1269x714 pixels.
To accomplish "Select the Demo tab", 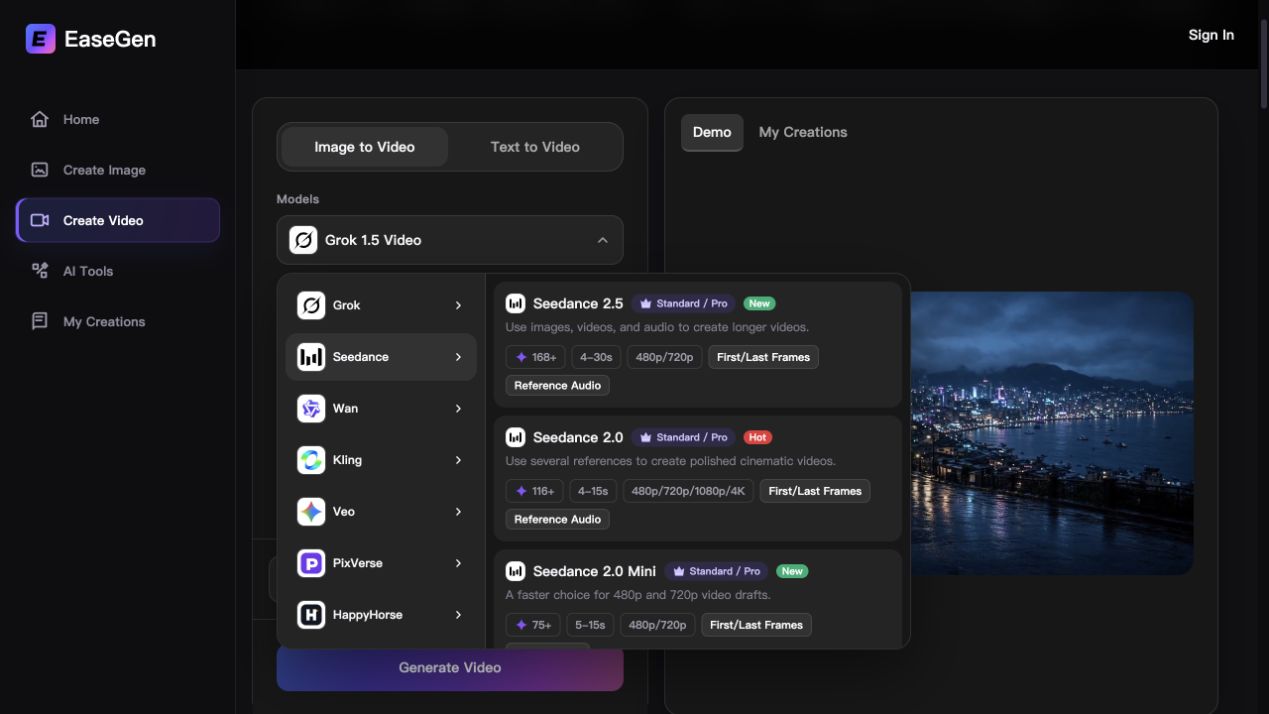I will pyautogui.click(x=712, y=132).
